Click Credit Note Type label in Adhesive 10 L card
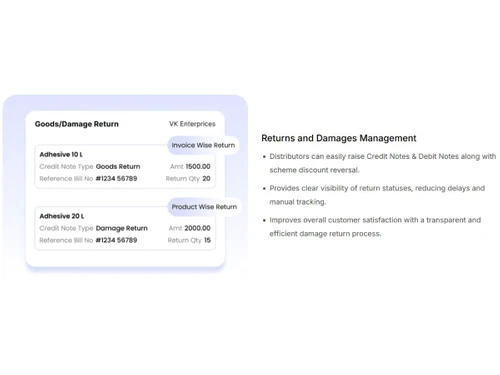500x375 pixels. [x=66, y=167]
